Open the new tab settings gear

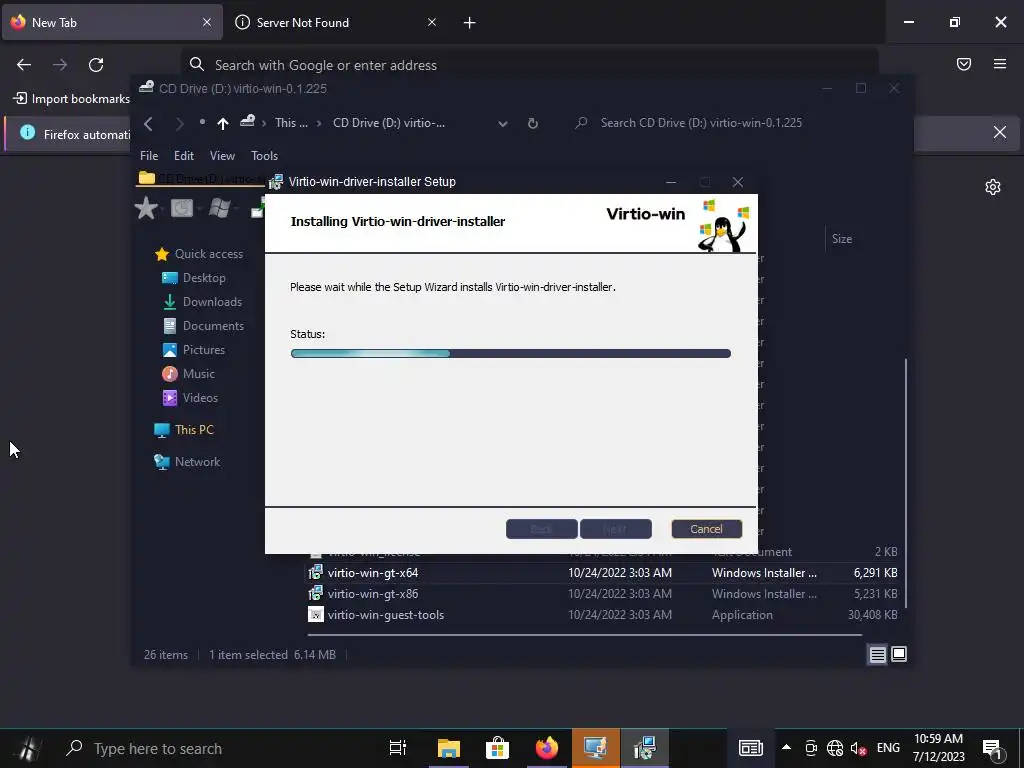(993, 187)
